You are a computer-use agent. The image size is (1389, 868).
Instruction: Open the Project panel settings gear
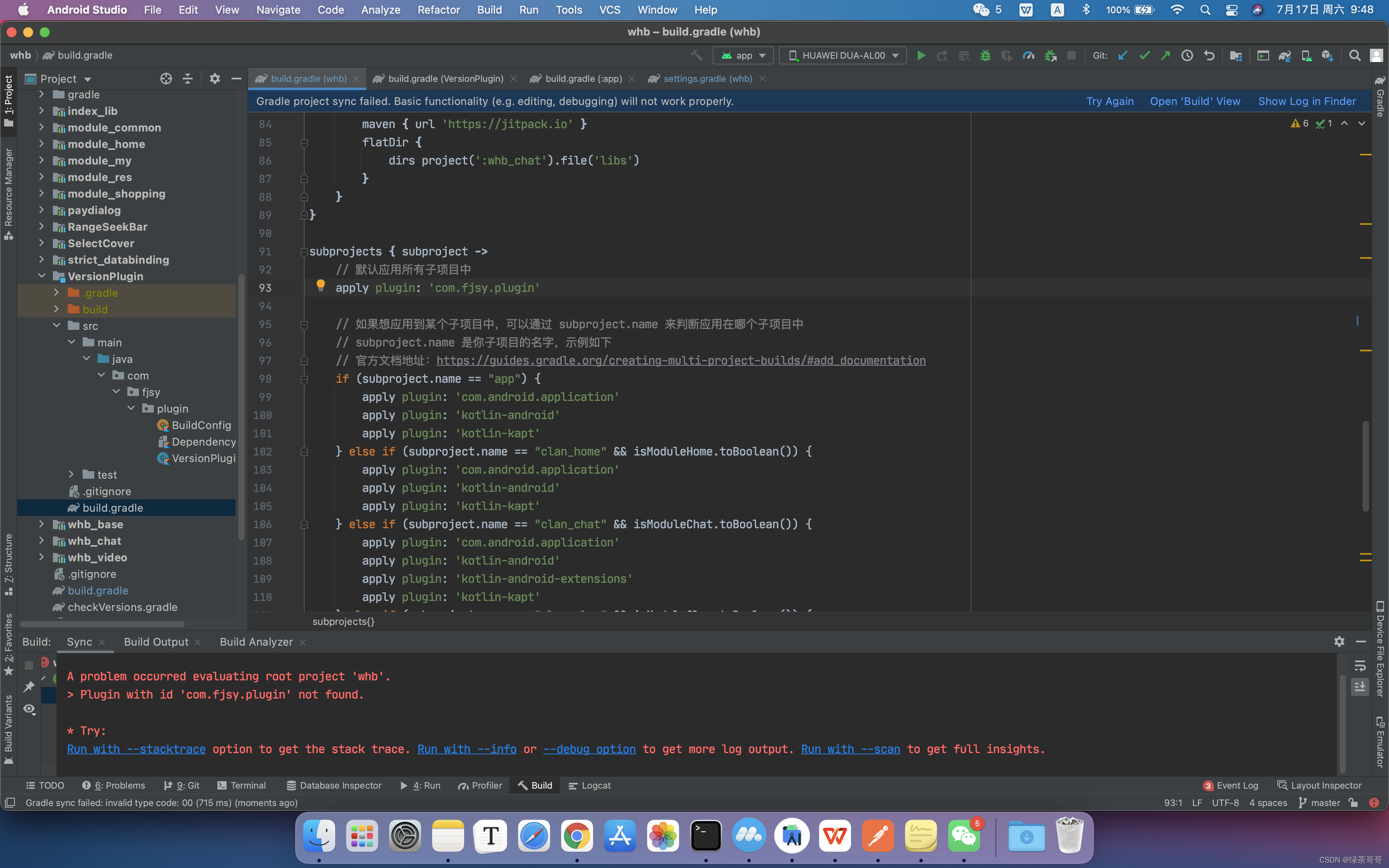(215, 79)
